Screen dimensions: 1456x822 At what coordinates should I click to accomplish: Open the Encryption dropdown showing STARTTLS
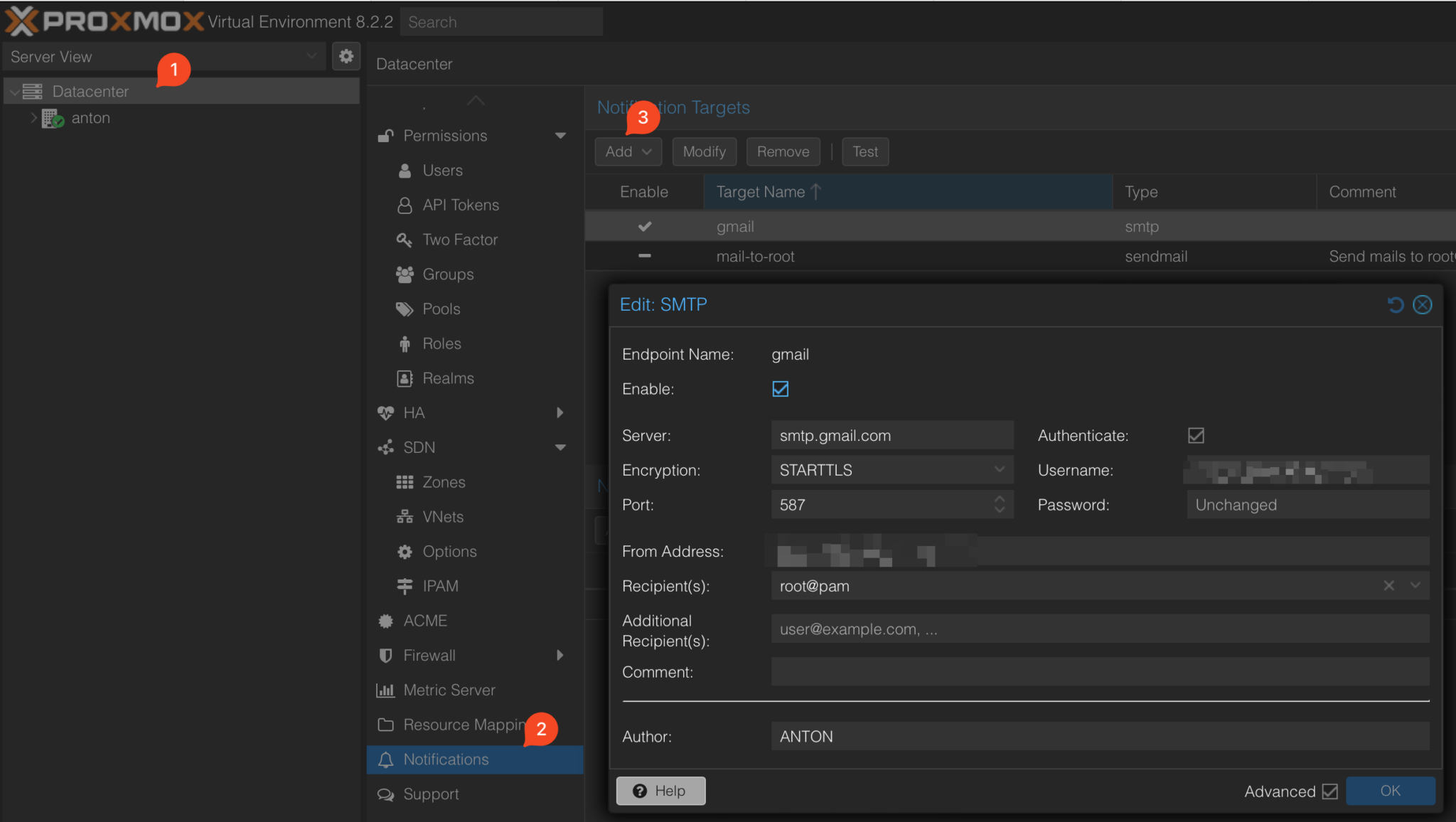click(1000, 469)
